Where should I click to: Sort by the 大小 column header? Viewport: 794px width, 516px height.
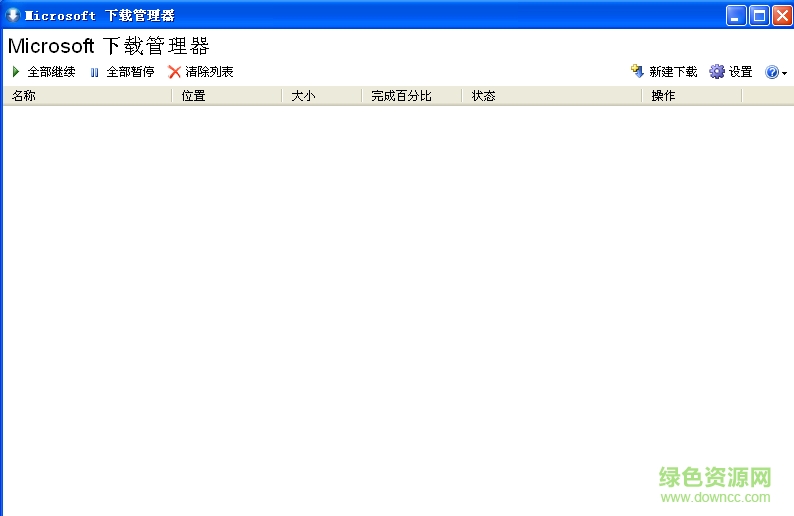coord(322,96)
